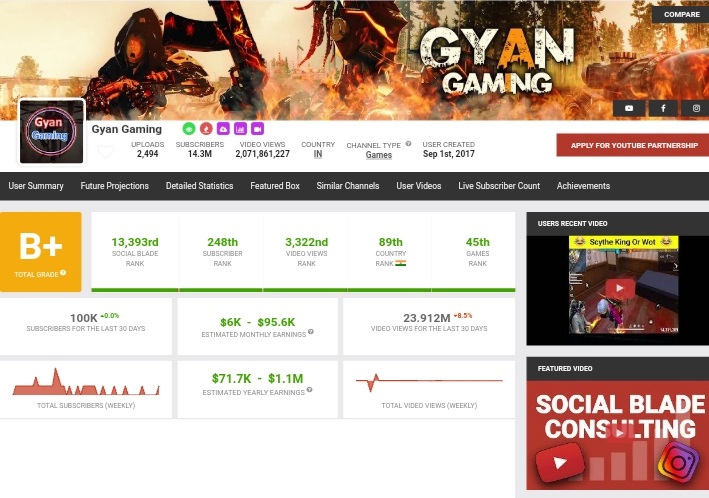
Task: Click the green eye badge icon
Action: click(189, 129)
